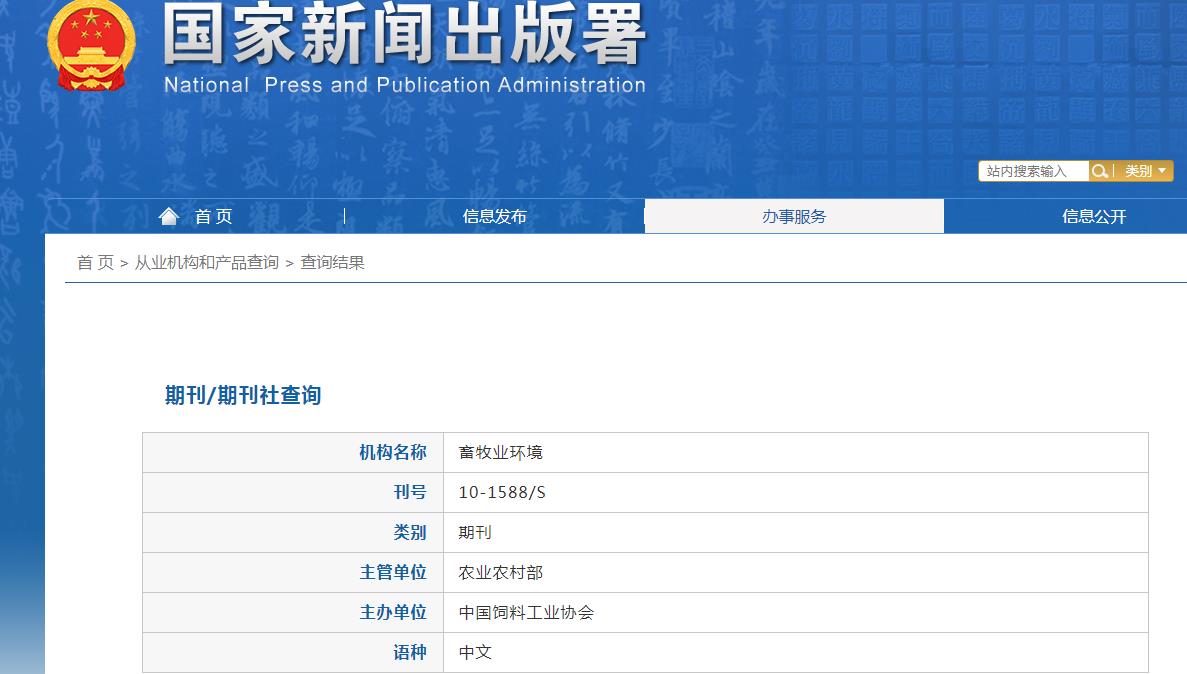Image resolution: width=1187 pixels, height=674 pixels.
Task: Switch to the 信息发布 tab
Action: pyautogui.click(x=495, y=215)
